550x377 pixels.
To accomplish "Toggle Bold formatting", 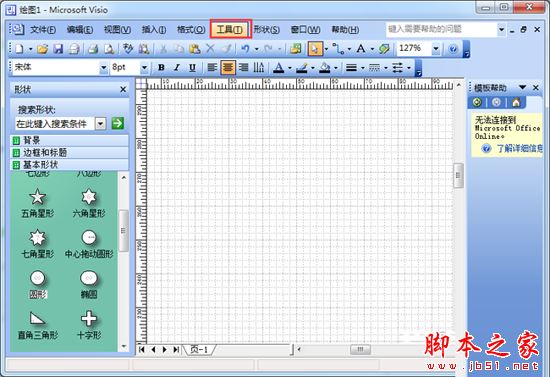I will (x=161, y=67).
